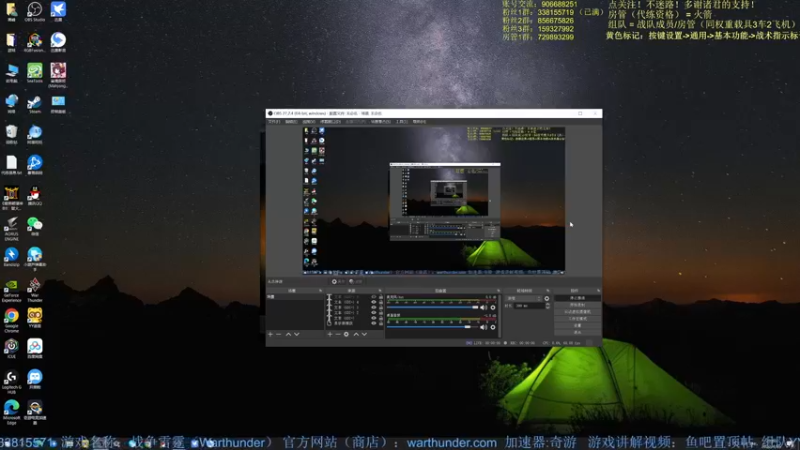Click the 开始录制 button

(578, 305)
